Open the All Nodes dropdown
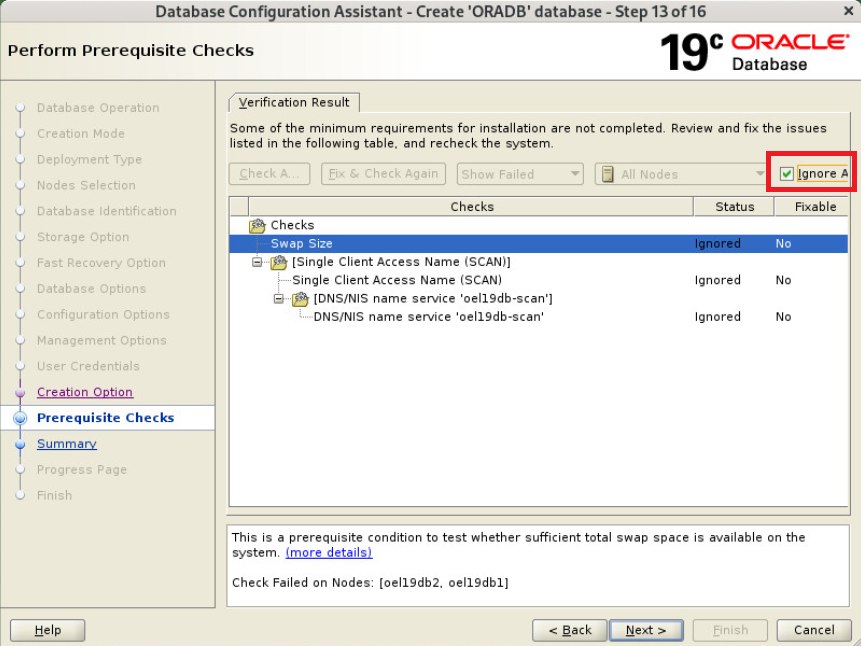The height and width of the screenshot is (646, 861). (681, 174)
